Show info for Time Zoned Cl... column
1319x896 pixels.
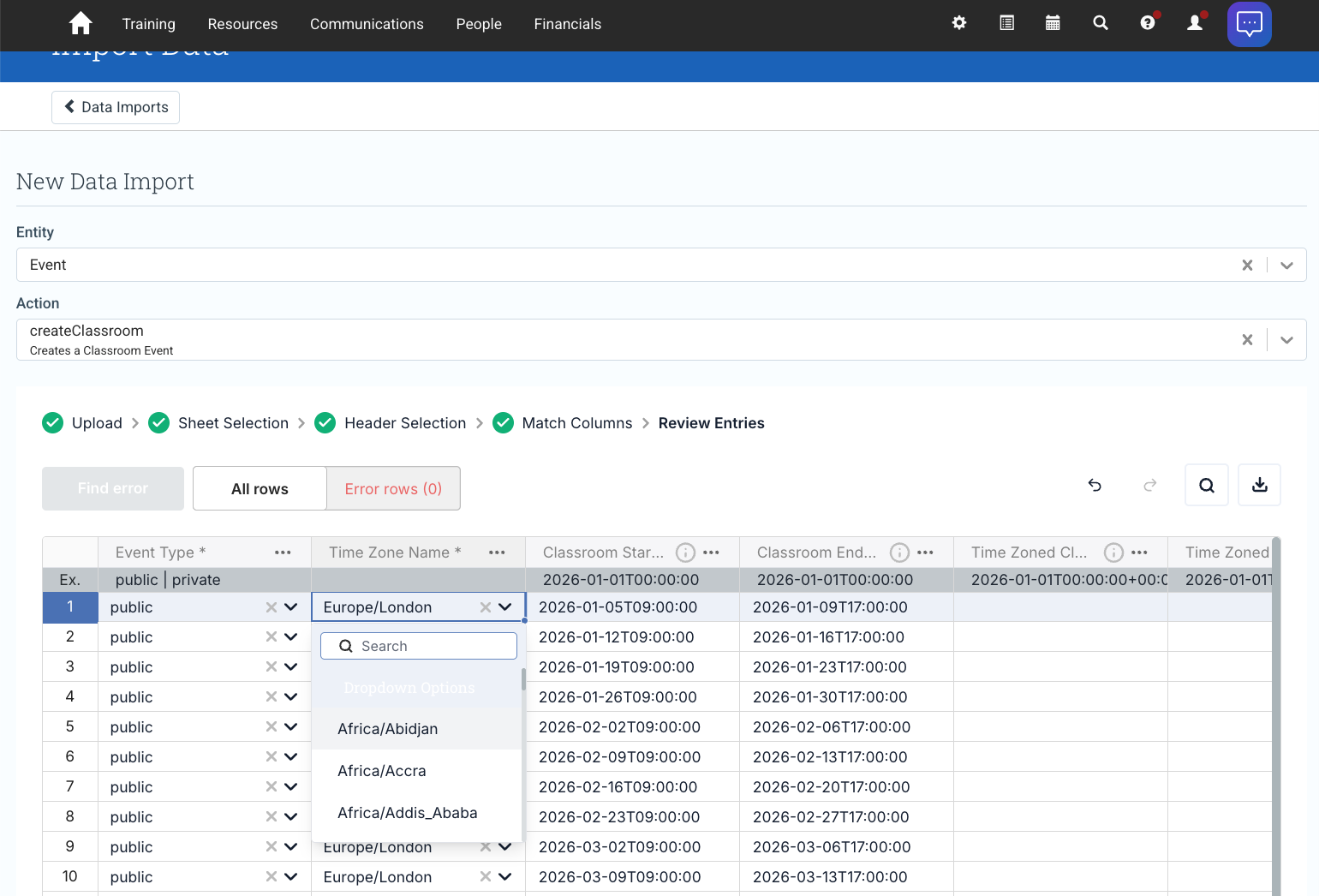1113,553
